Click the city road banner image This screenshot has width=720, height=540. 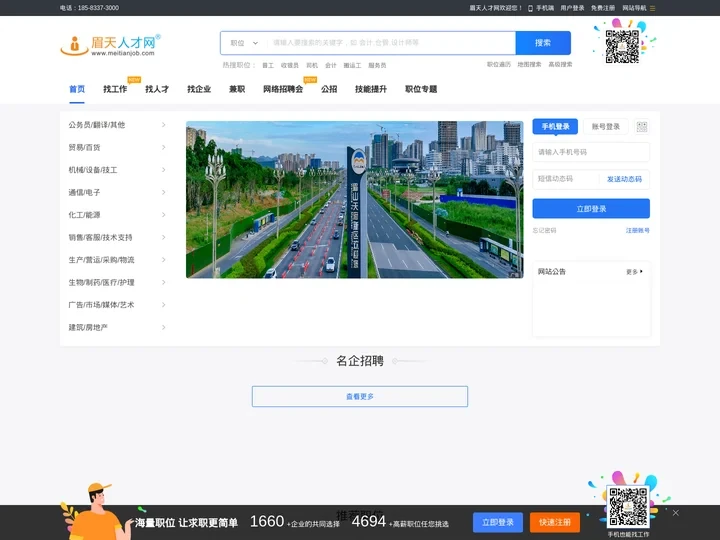coord(354,199)
